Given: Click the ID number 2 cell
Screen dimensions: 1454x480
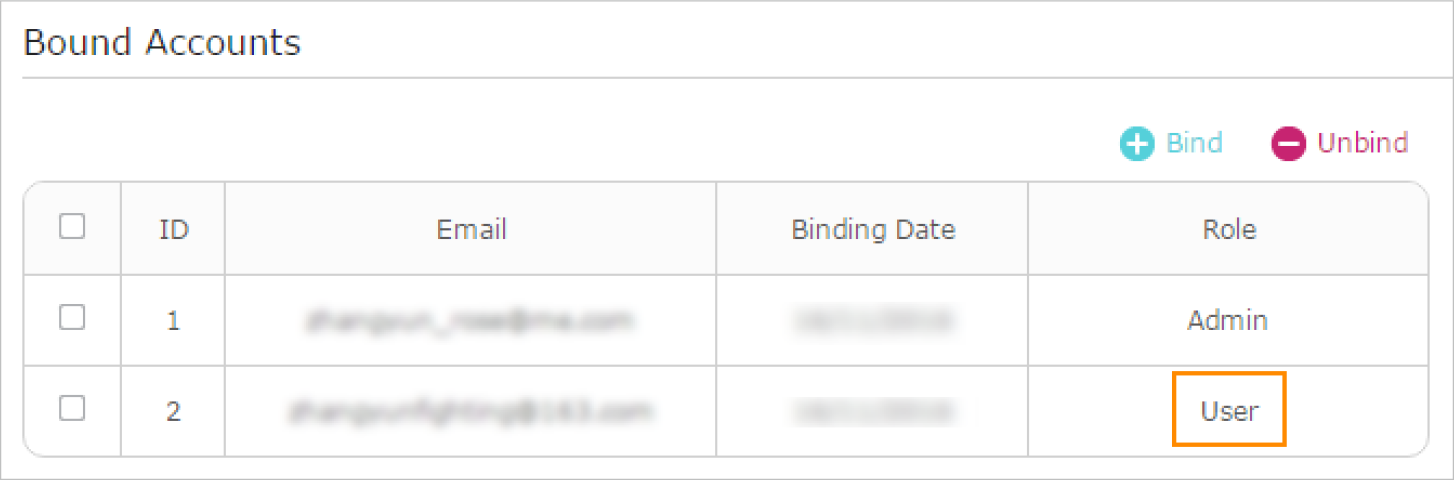Looking at the screenshot, I should point(174,411).
